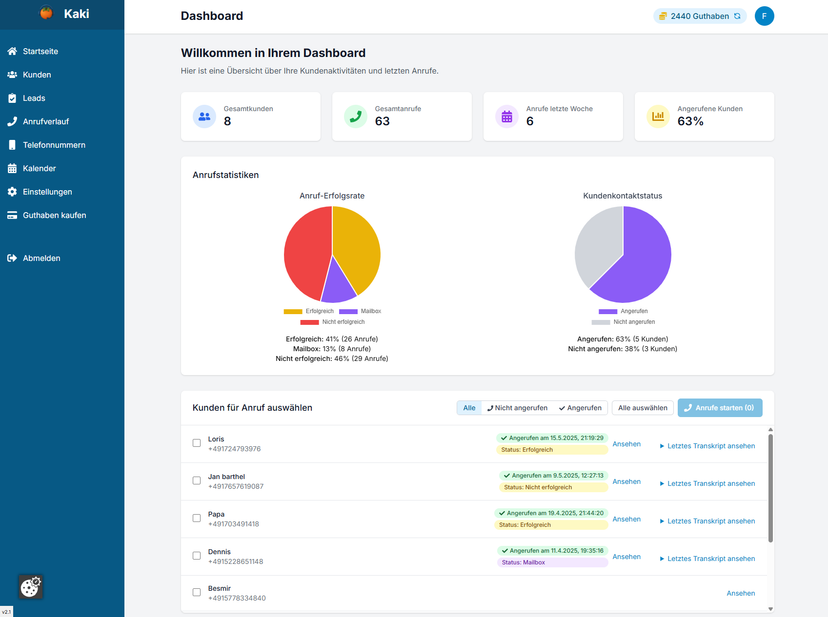Select the checkbox next to Jan barthel
The image size is (828, 617).
click(197, 481)
